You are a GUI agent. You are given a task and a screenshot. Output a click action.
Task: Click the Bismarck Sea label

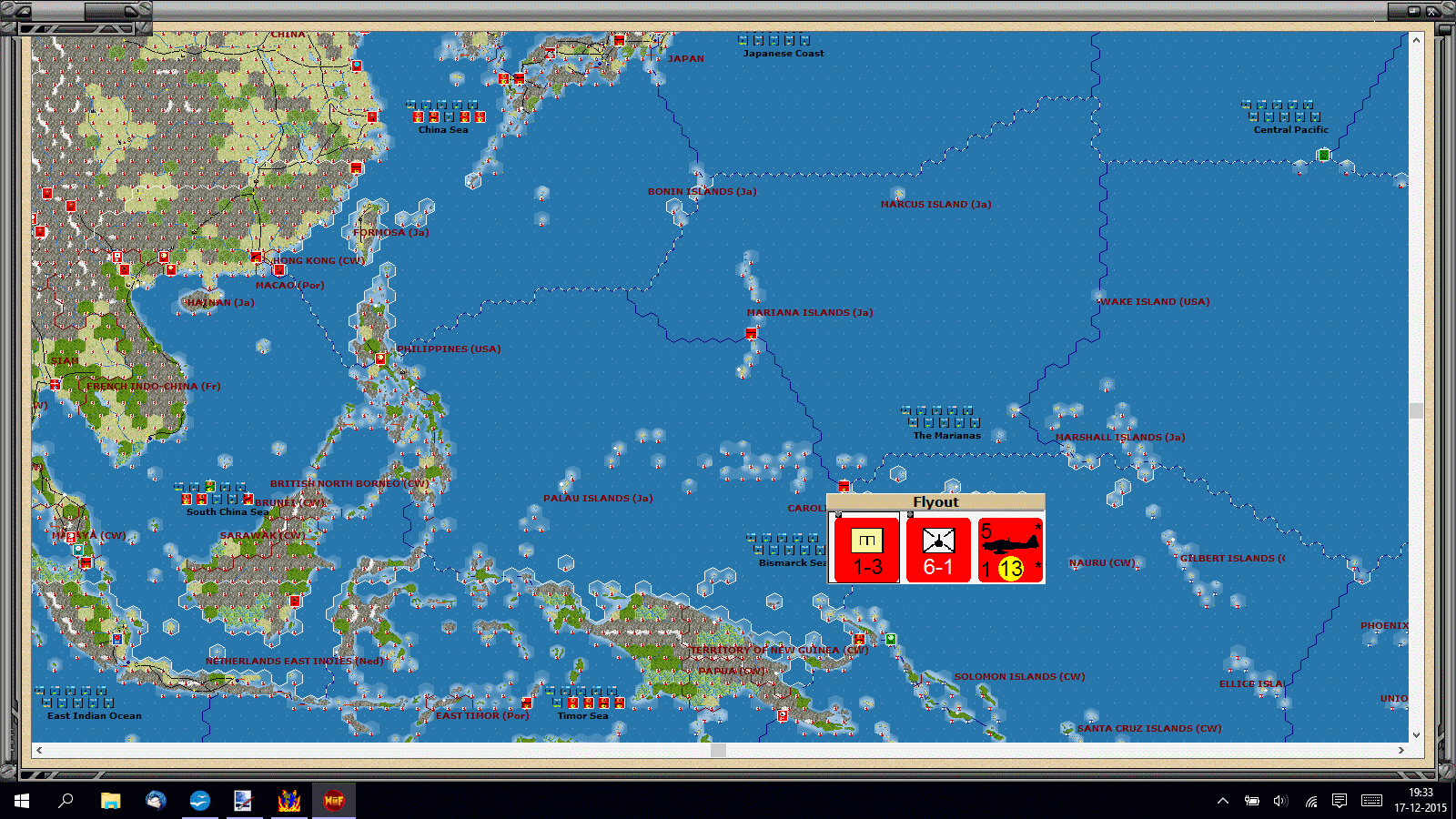(x=792, y=563)
